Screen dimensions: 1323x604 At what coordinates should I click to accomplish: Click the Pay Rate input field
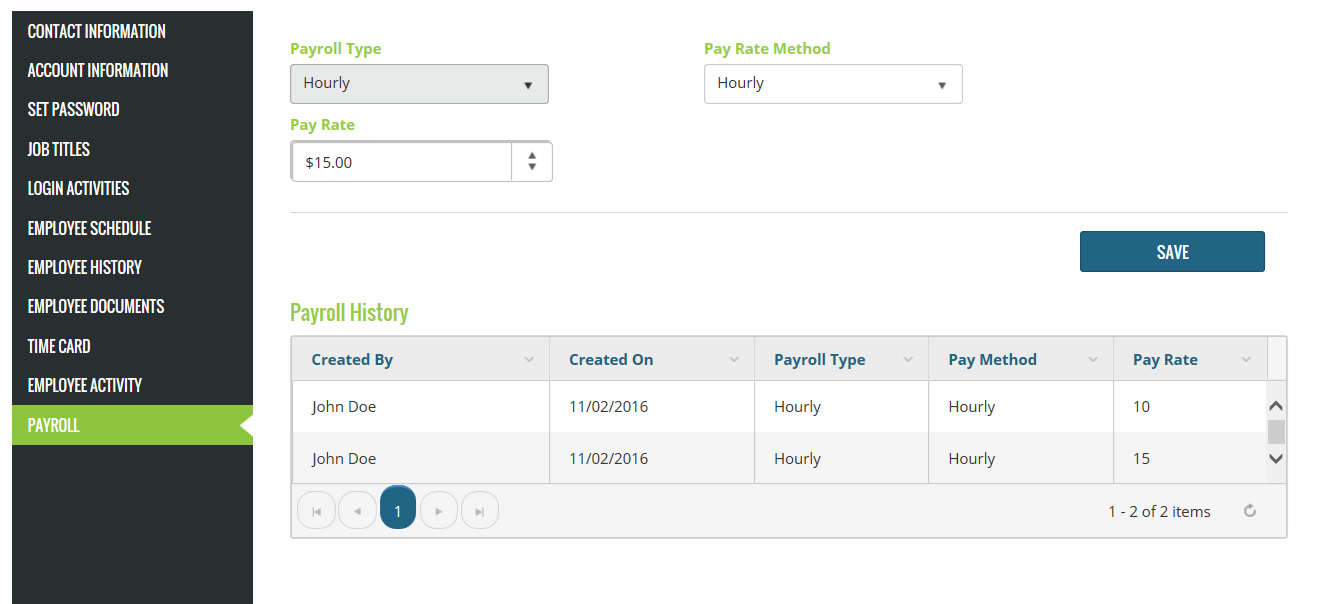pyautogui.click(x=402, y=162)
